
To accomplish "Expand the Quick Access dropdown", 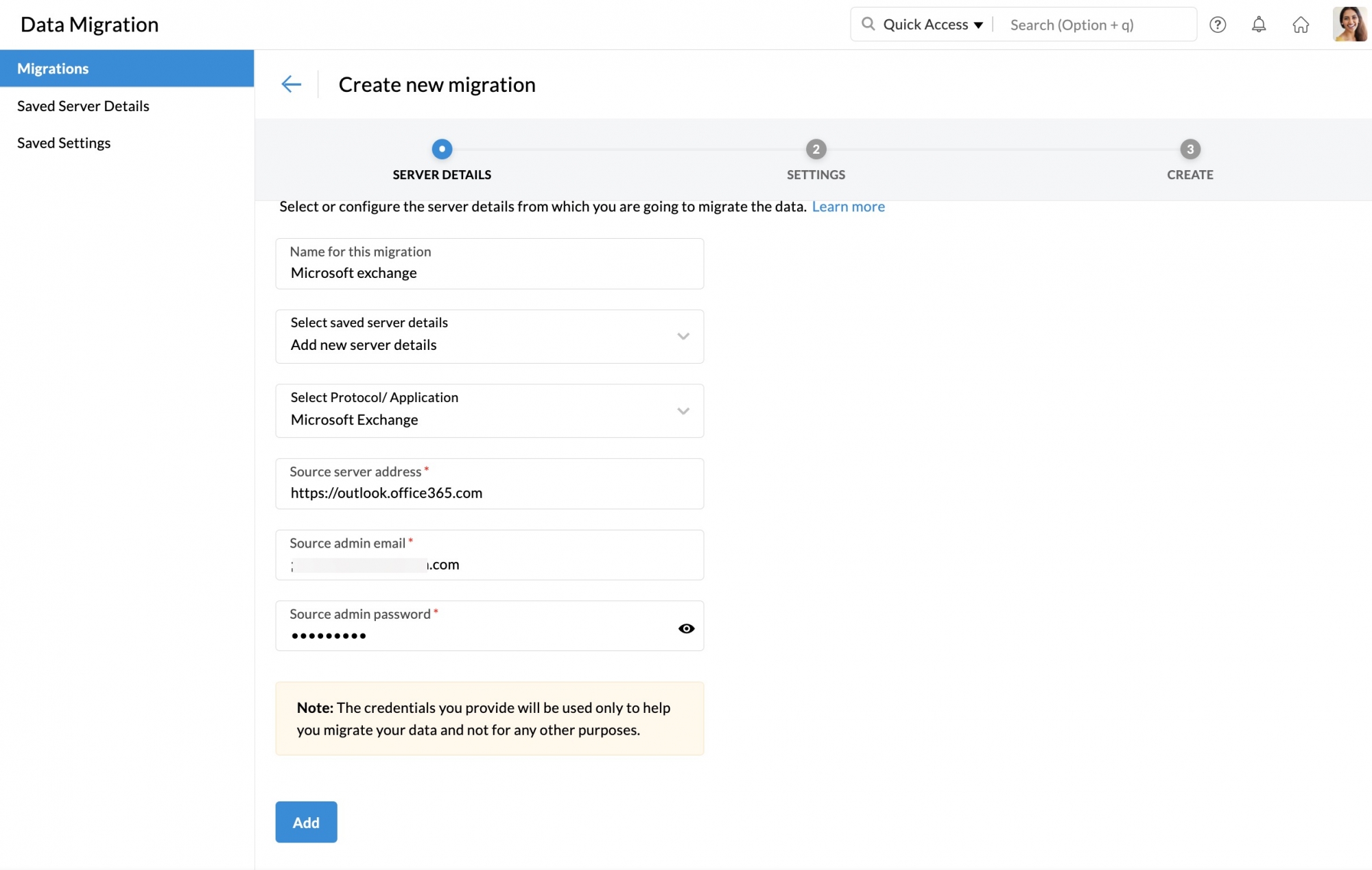I will 932,25.
